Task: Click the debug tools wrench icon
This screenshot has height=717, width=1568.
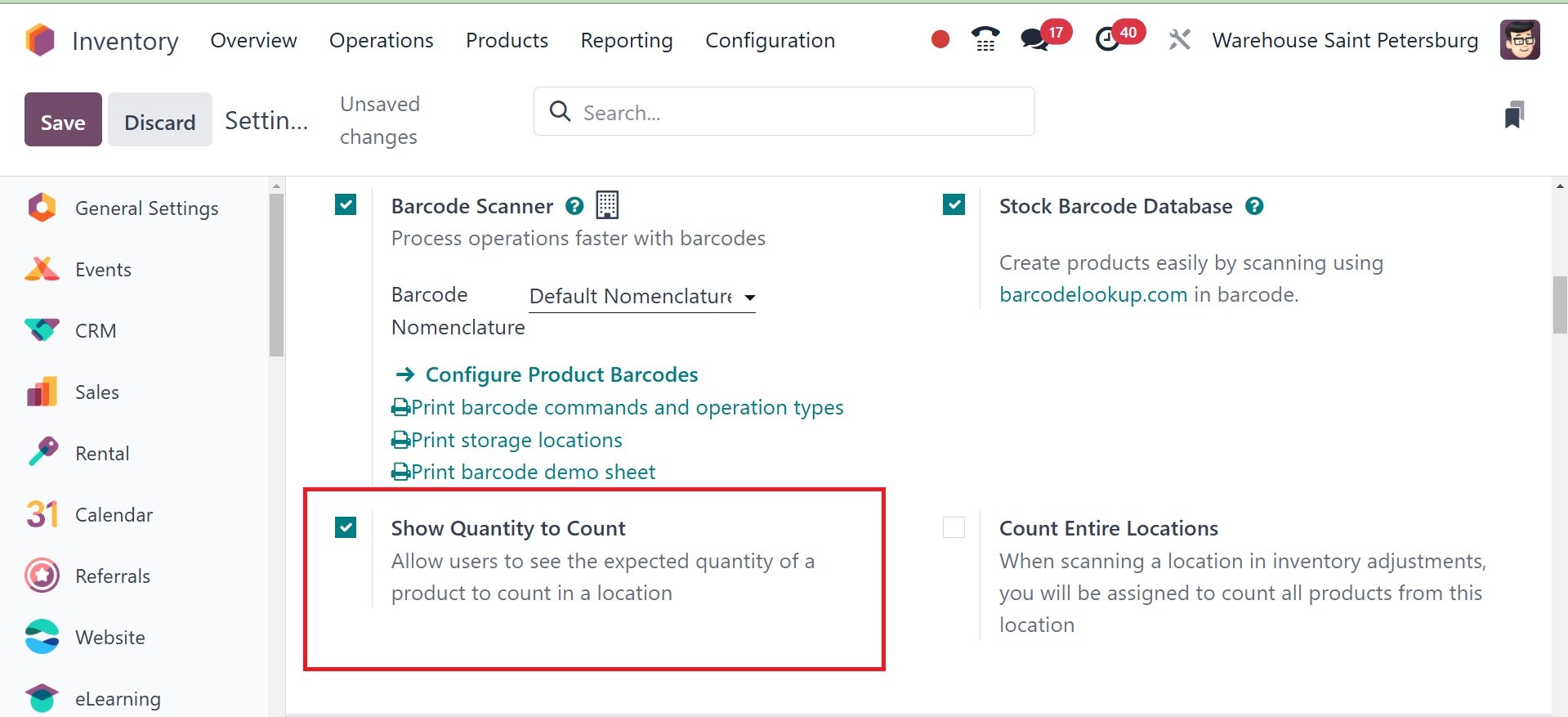Action: [1178, 39]
